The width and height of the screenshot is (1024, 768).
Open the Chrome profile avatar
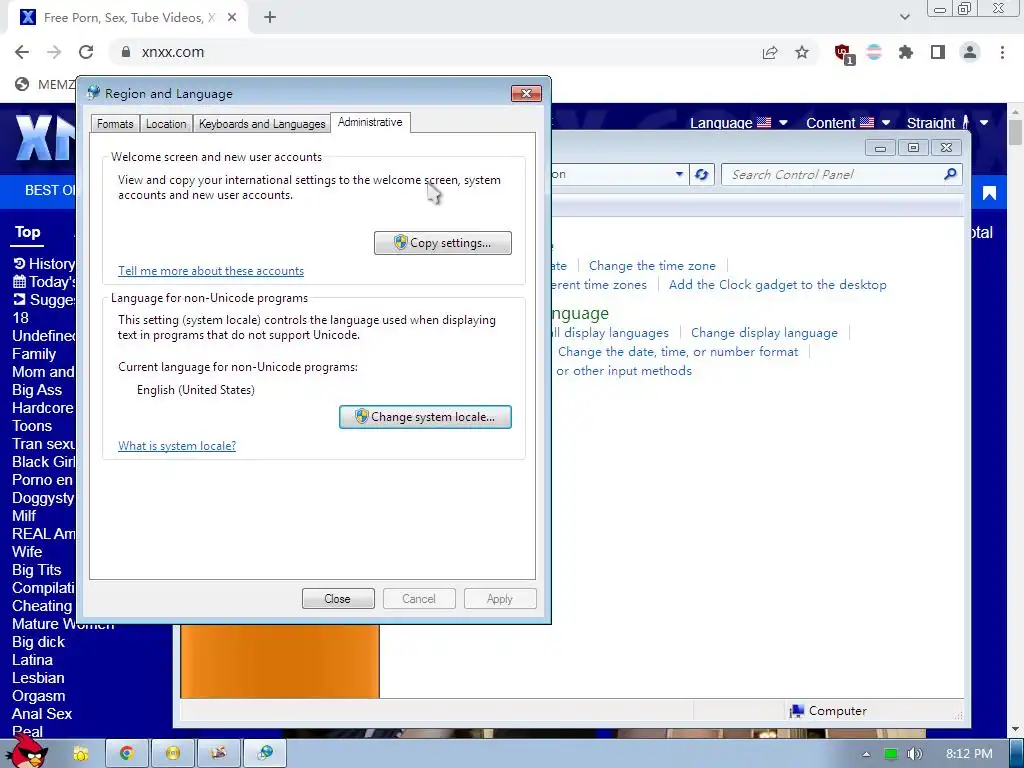click(970, 52)
